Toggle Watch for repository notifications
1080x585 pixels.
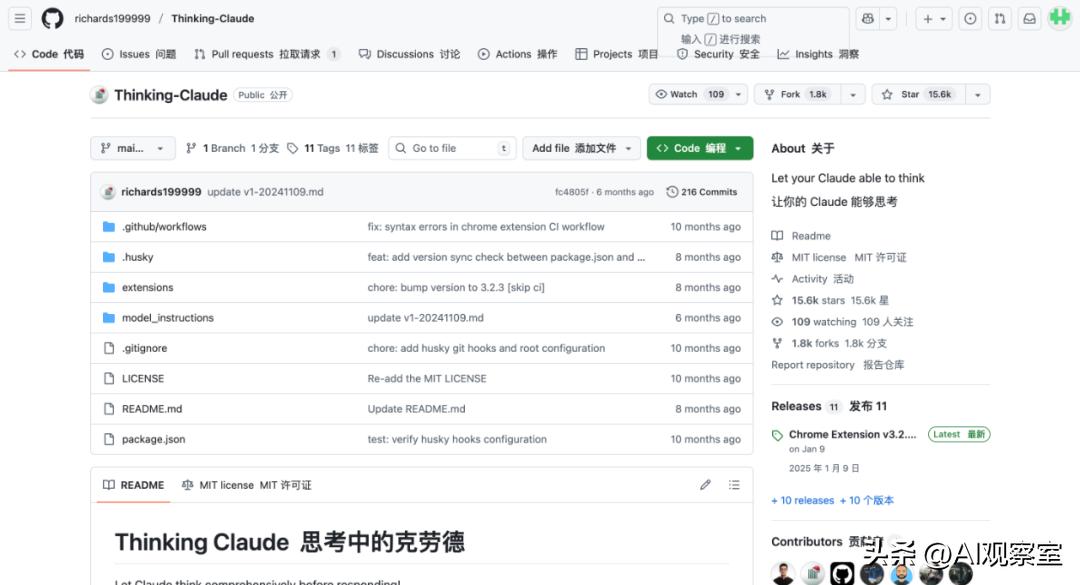point(690,94)
